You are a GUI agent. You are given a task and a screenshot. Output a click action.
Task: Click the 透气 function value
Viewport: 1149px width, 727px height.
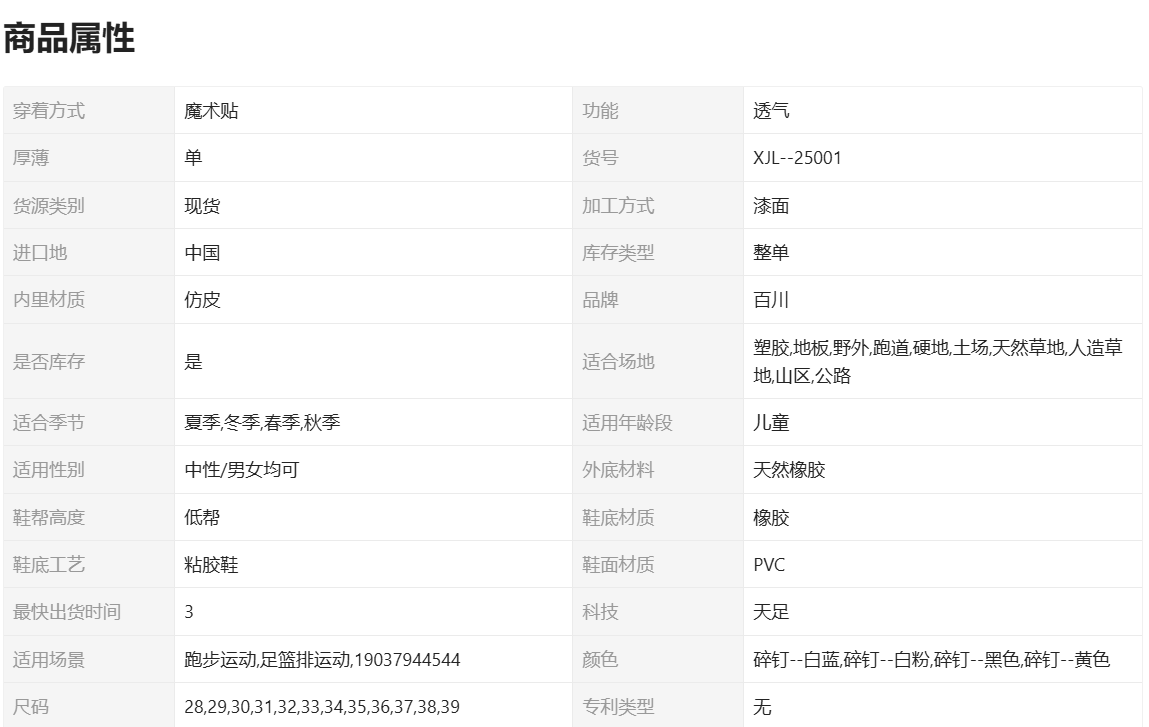pyautogui.click(x=771, y=111)
